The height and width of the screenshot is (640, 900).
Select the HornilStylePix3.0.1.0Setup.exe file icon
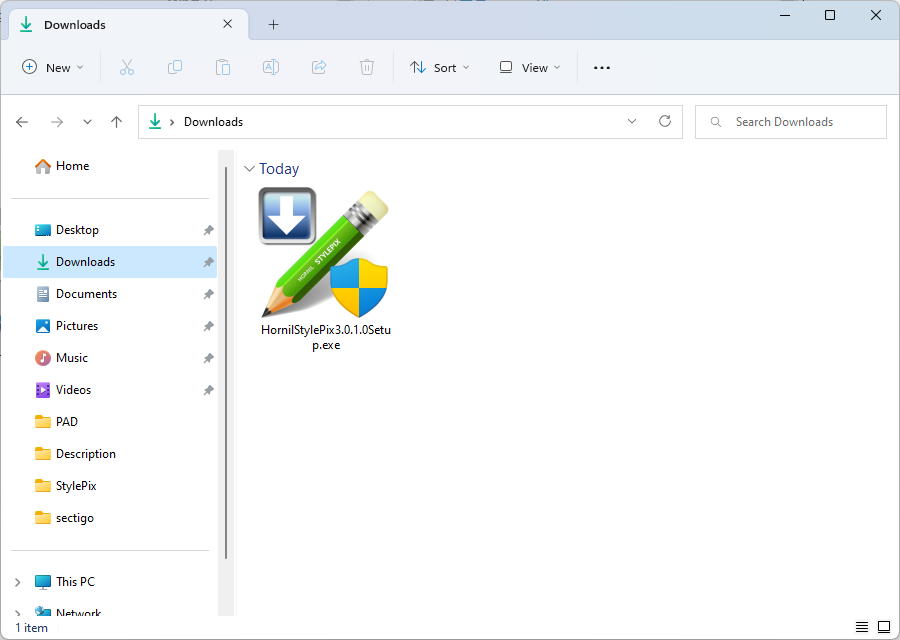coord(325,253)
